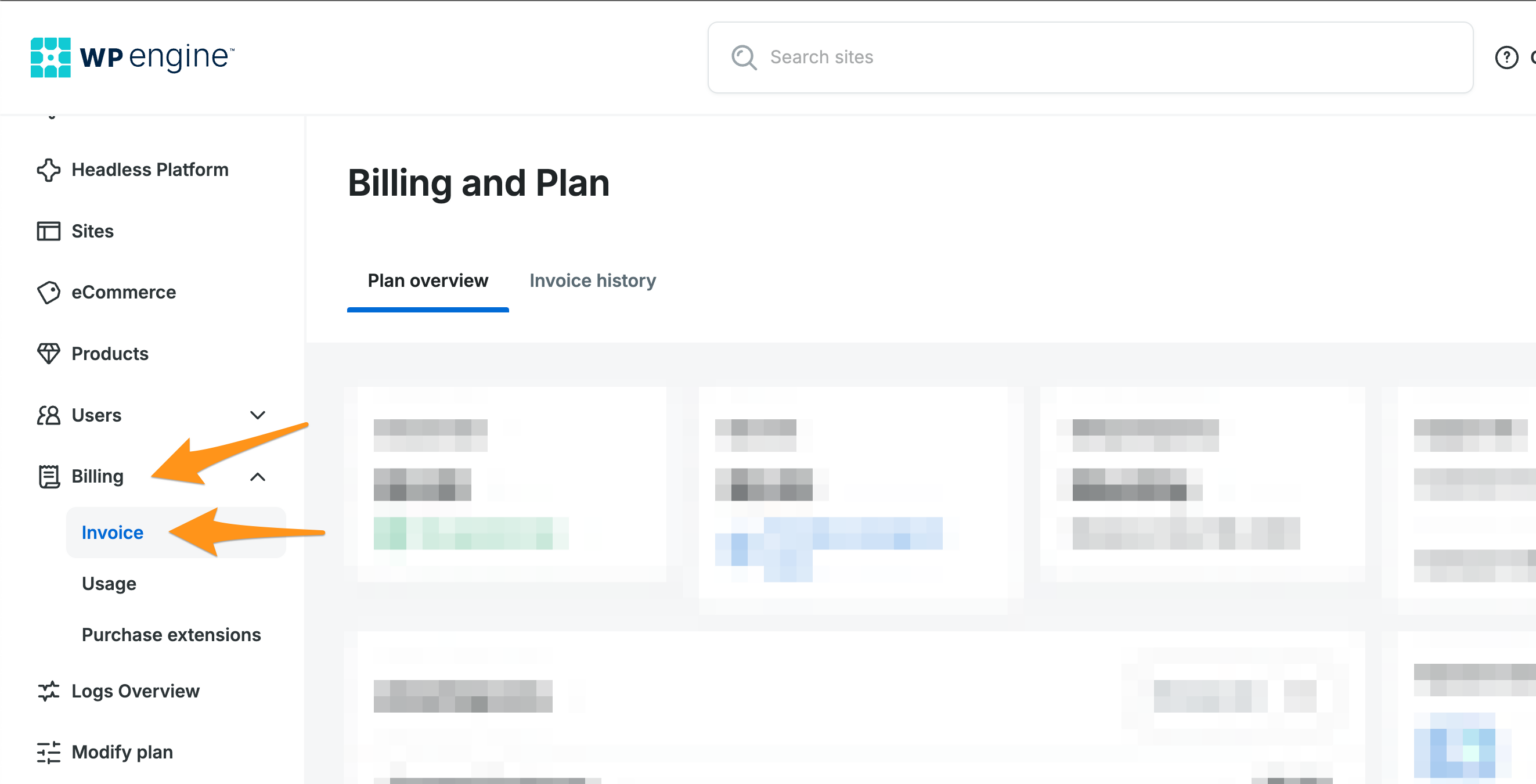Click the Modify plan sliders icon
1536x784 pixels.
[48, 752]
